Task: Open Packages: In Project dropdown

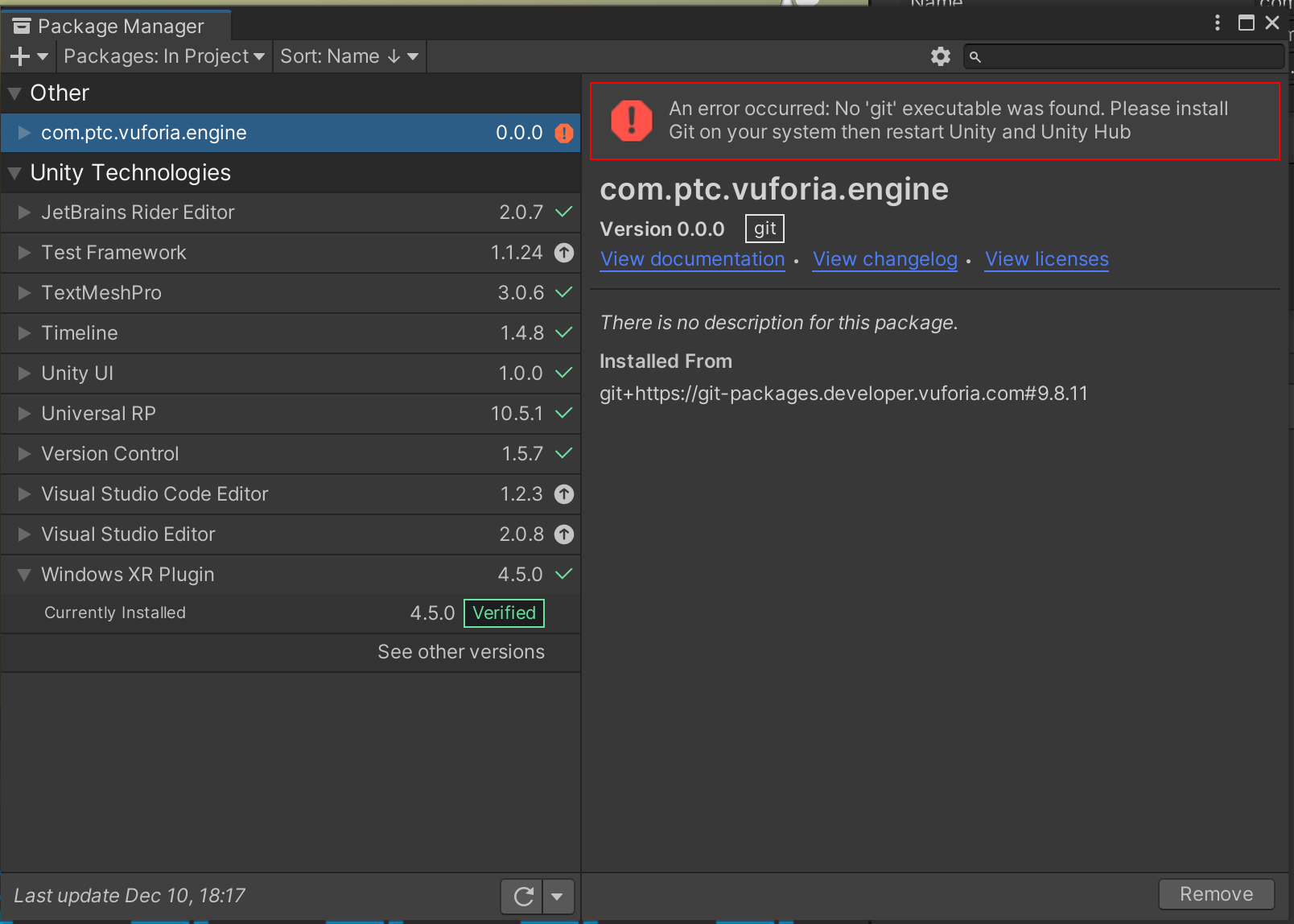Action: 164,56
